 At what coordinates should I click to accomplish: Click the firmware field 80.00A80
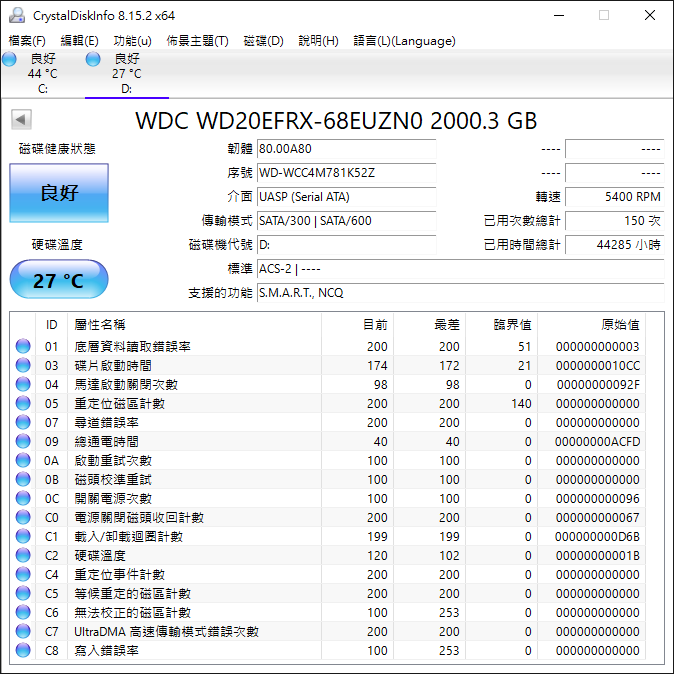click(346, 149)
